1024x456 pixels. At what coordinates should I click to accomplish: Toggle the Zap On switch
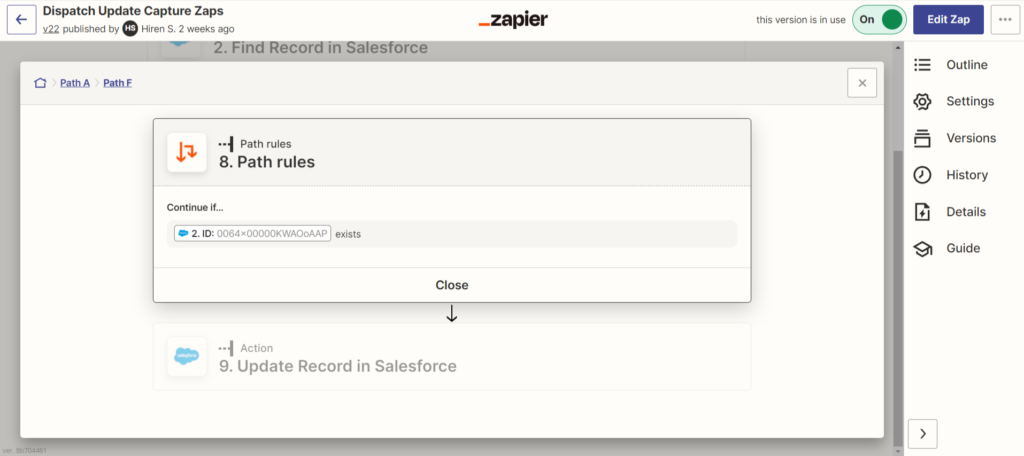click(x=880, y=19)
